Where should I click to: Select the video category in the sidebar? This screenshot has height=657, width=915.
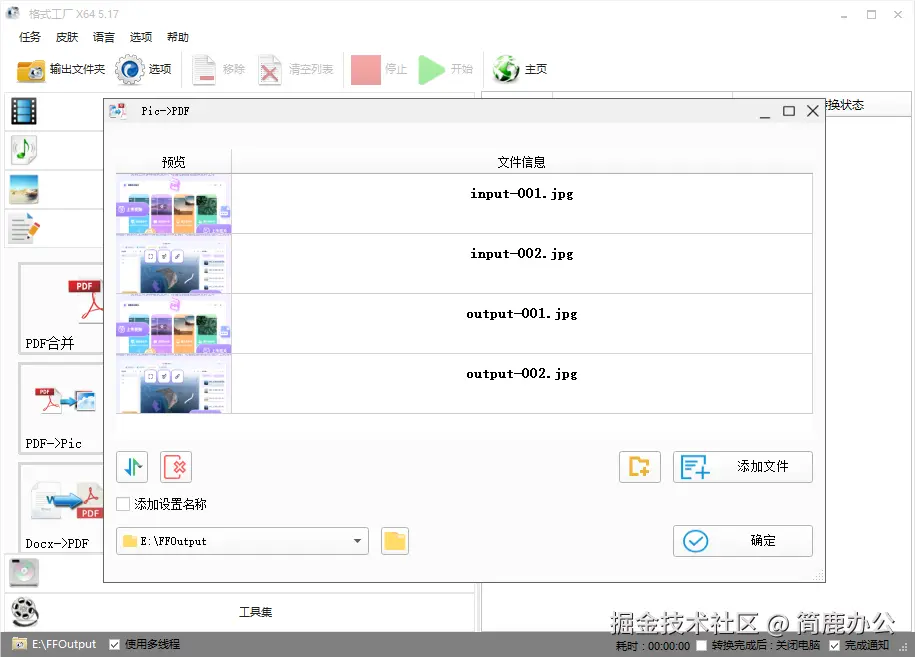point(23,111)
